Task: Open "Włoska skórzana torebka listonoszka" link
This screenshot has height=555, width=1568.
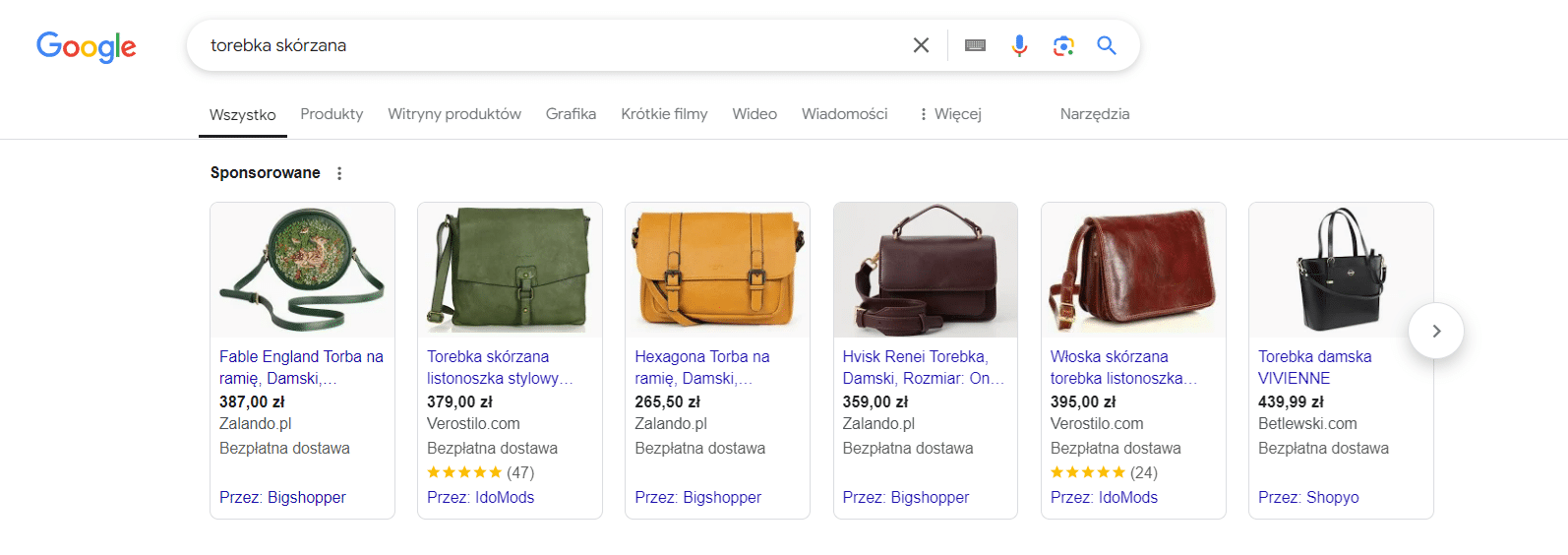Action: point(1123,367)
